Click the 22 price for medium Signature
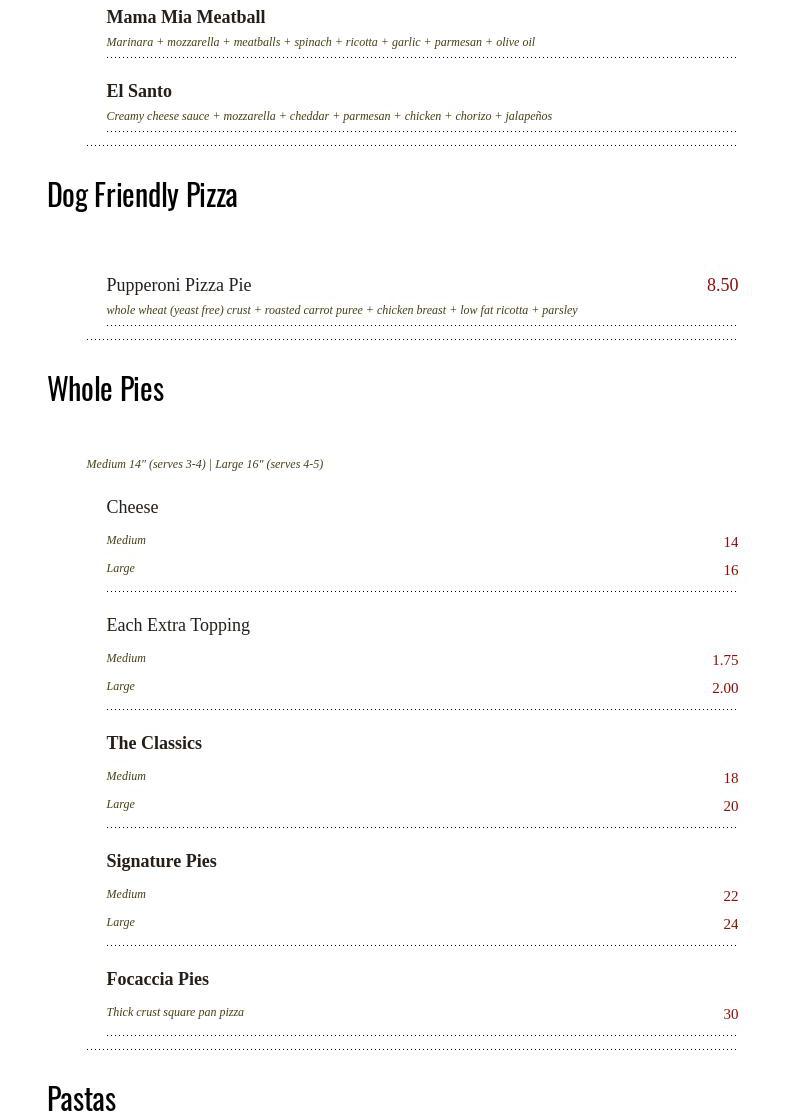785x1116 pixels. pos(730,896)
